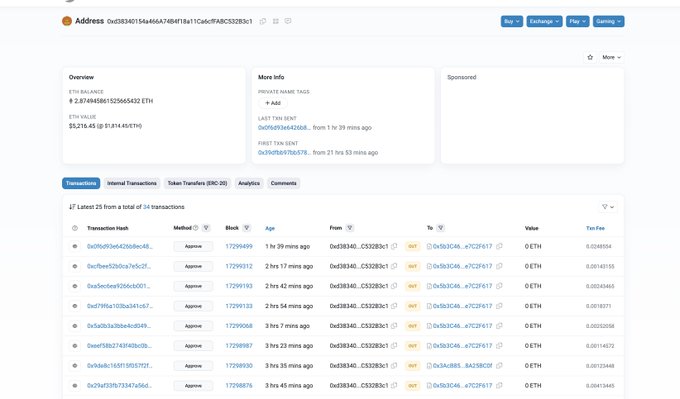680x399 pixels.
Task: Open the Token Transfers (ERC-20) tab
Action: click(x=197, y=183)
